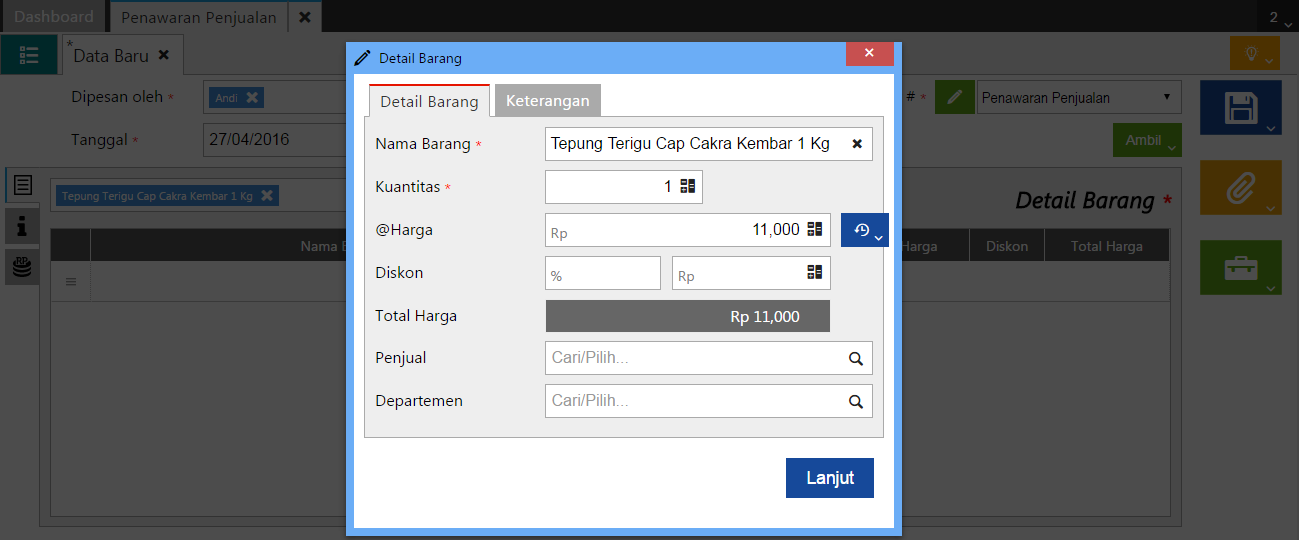Click the calculator icon in @Harga field
The width and height of the screenshot is (1300, 540).
pos(815,230)
